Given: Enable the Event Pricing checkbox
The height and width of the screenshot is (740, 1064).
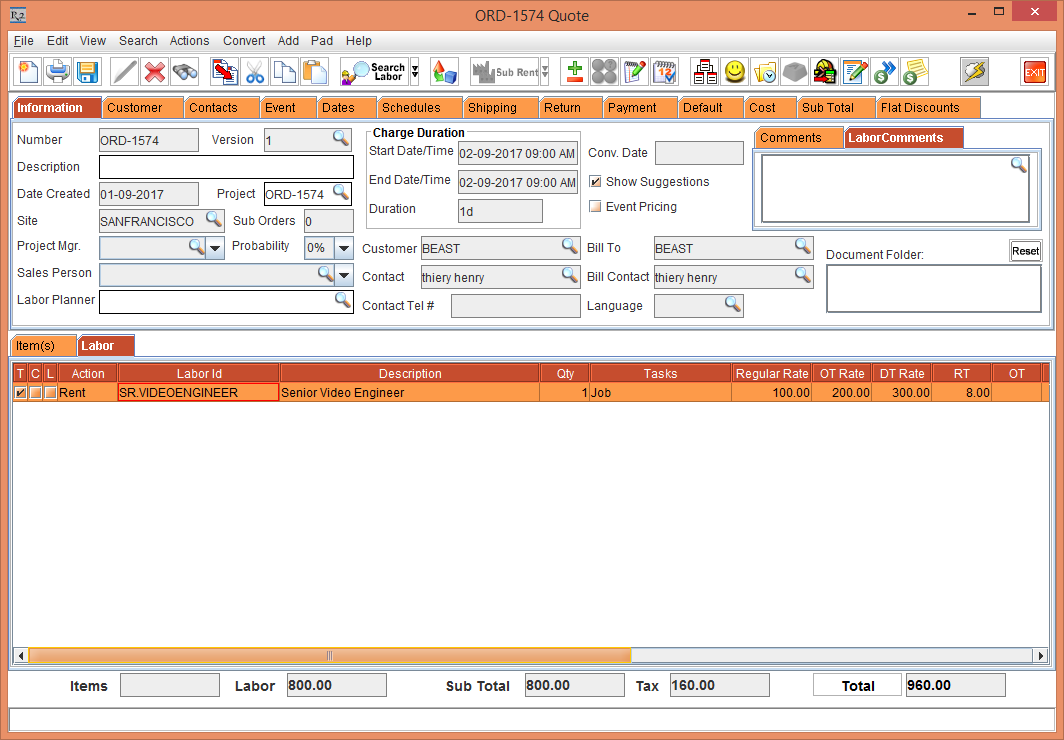Looking at the screenshot, I should pos(596,207).
